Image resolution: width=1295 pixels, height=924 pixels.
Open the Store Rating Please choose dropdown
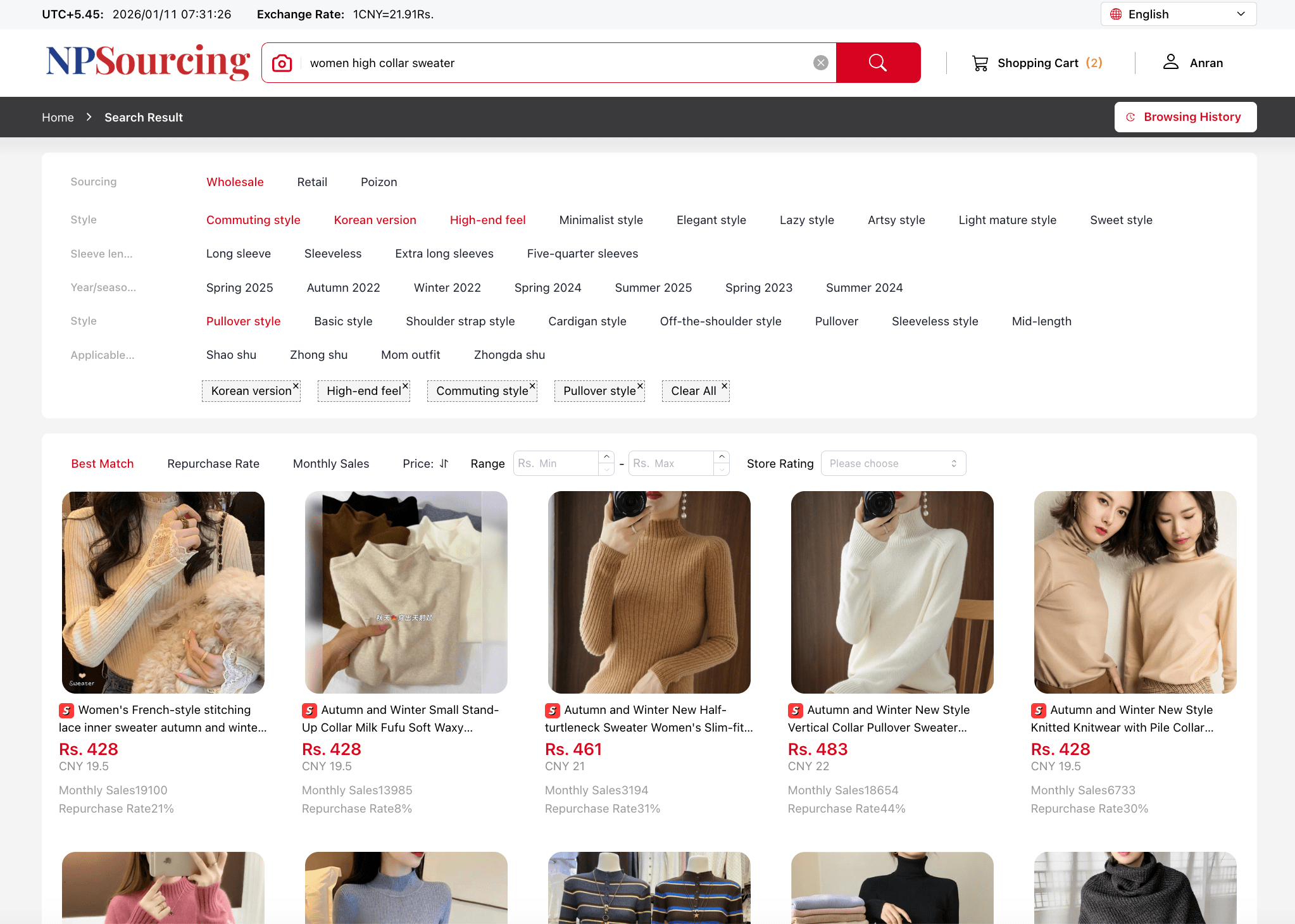893,463
